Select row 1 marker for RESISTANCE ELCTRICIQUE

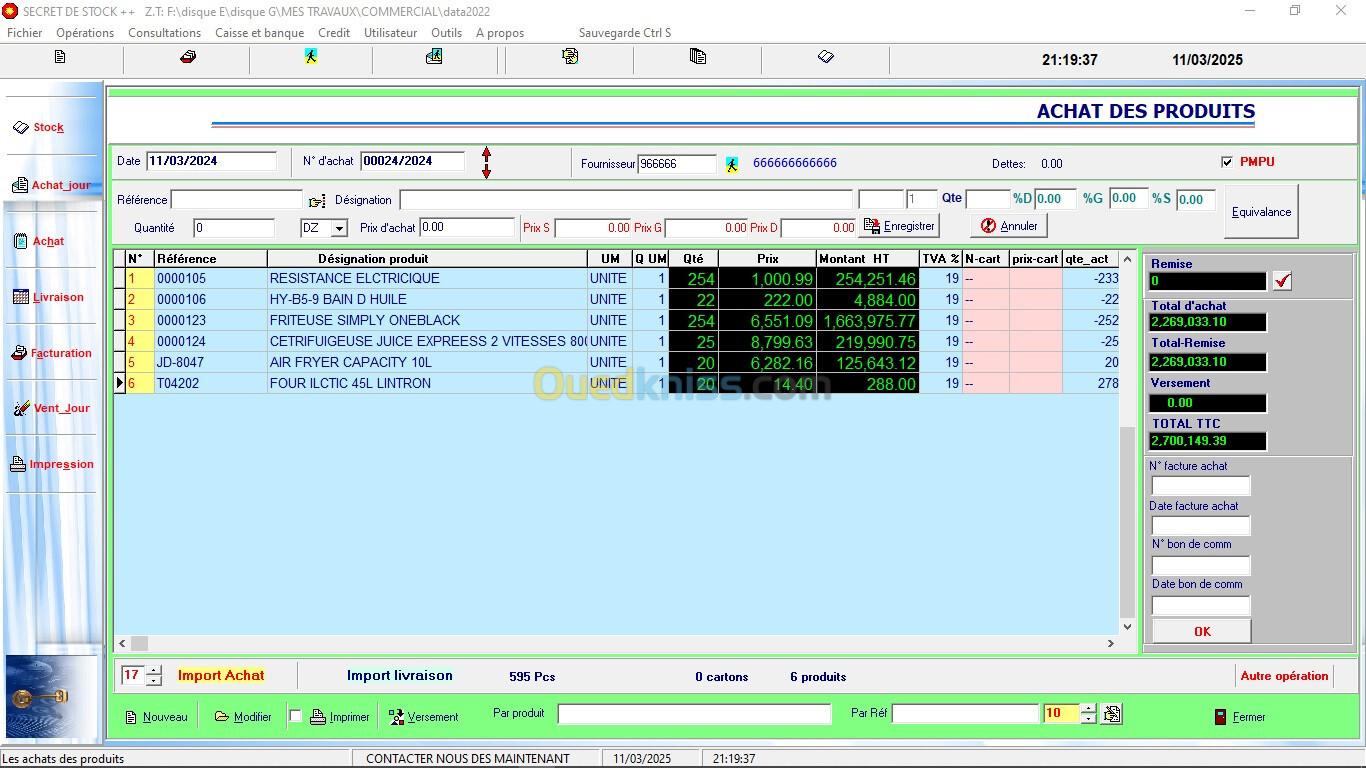120,279
